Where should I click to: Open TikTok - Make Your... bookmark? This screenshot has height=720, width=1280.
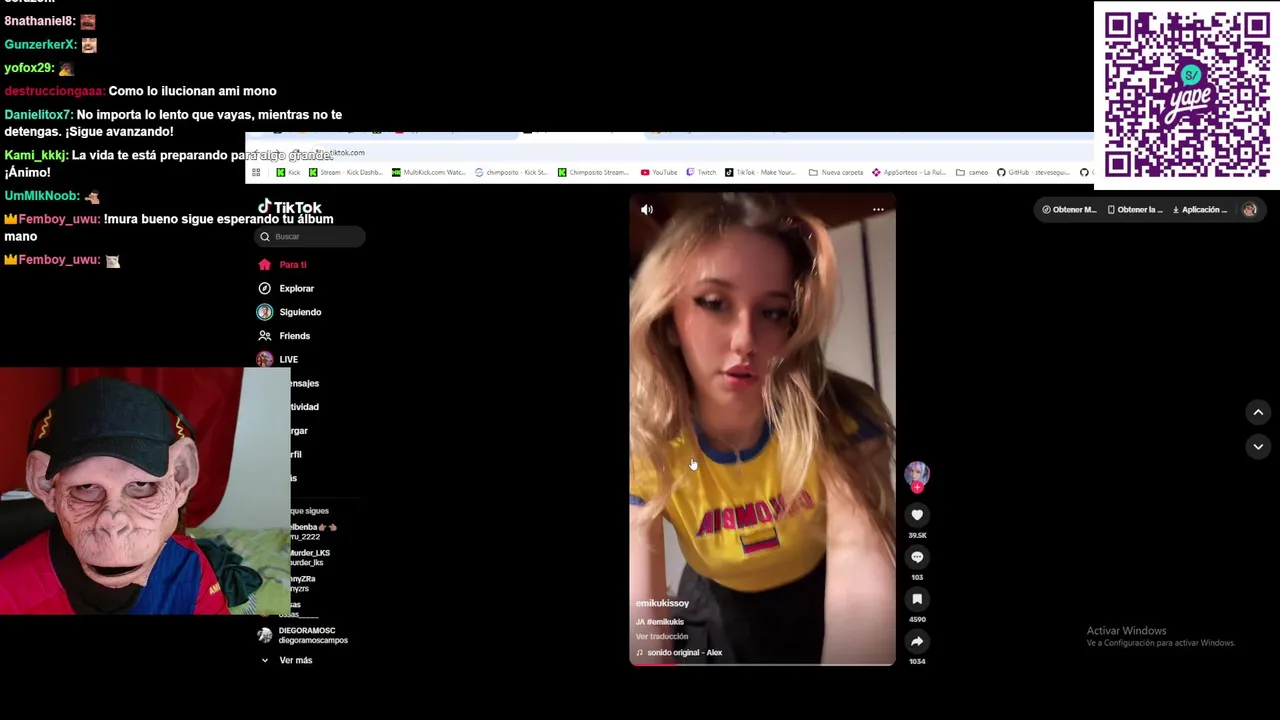pos(760,172)
